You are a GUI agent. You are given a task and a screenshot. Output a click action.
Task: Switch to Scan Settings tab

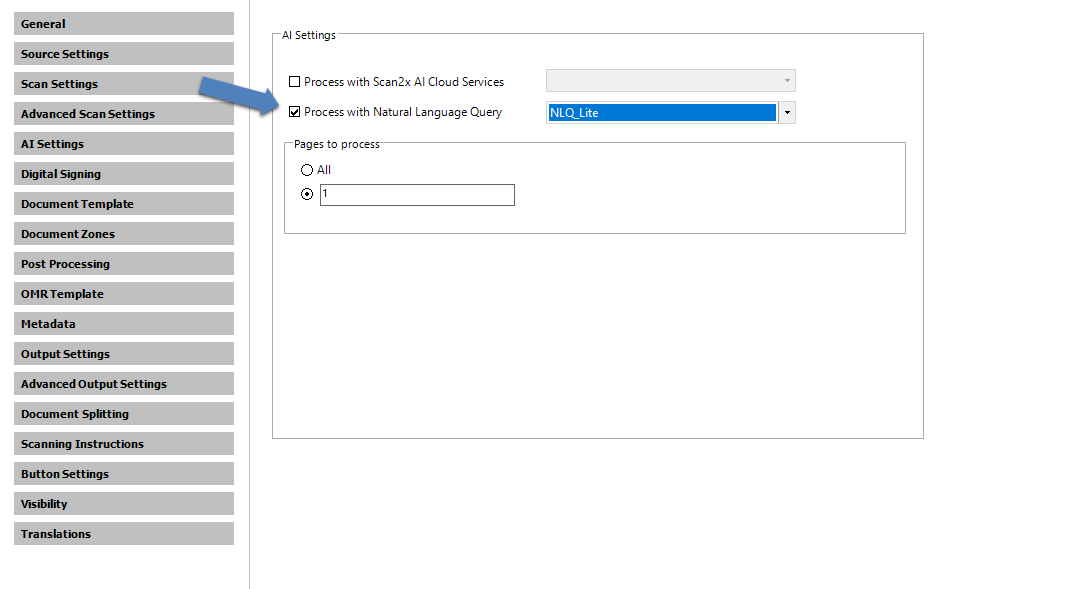124,84
